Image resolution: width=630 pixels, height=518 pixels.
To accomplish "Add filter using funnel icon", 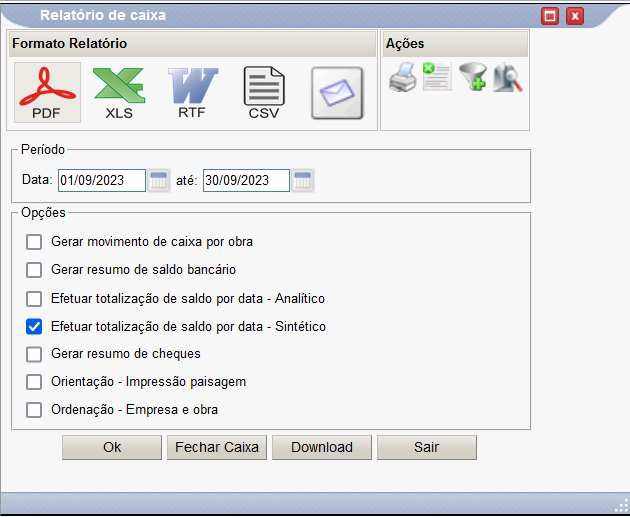I will [473, 76].
